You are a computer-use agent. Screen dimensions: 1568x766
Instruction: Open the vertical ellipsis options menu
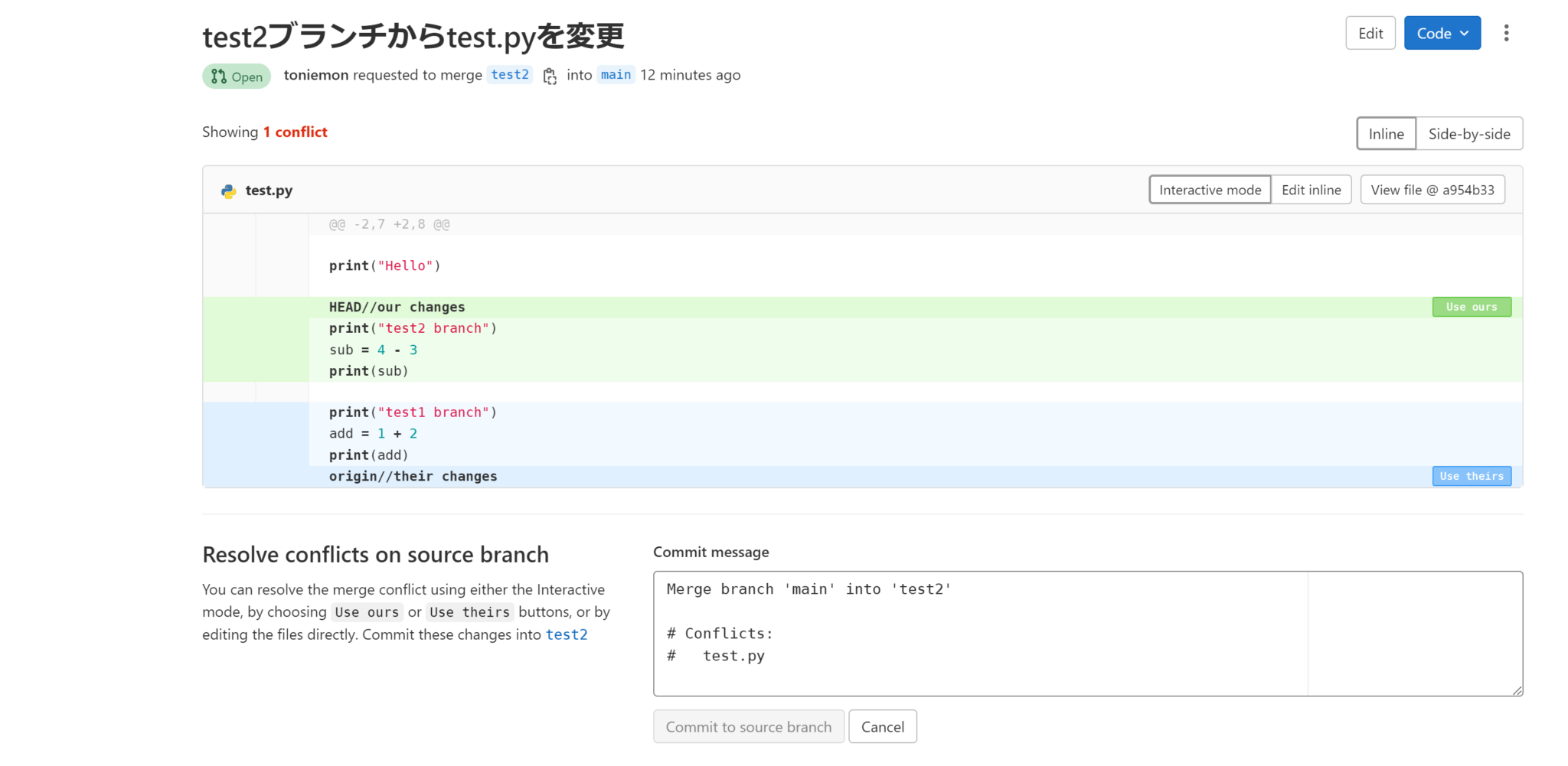[1506, 33]
